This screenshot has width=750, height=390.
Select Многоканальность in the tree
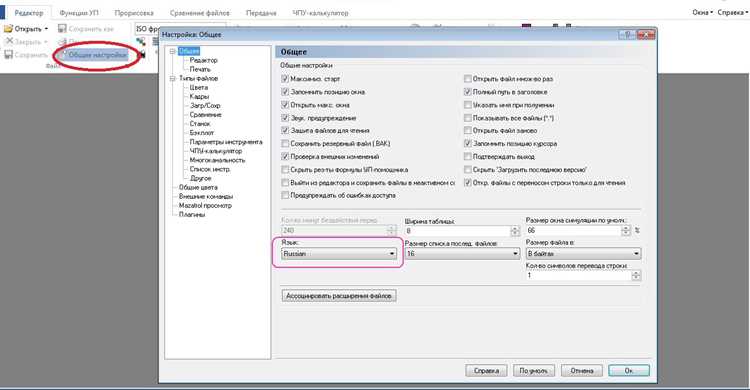tap(217, 160)
